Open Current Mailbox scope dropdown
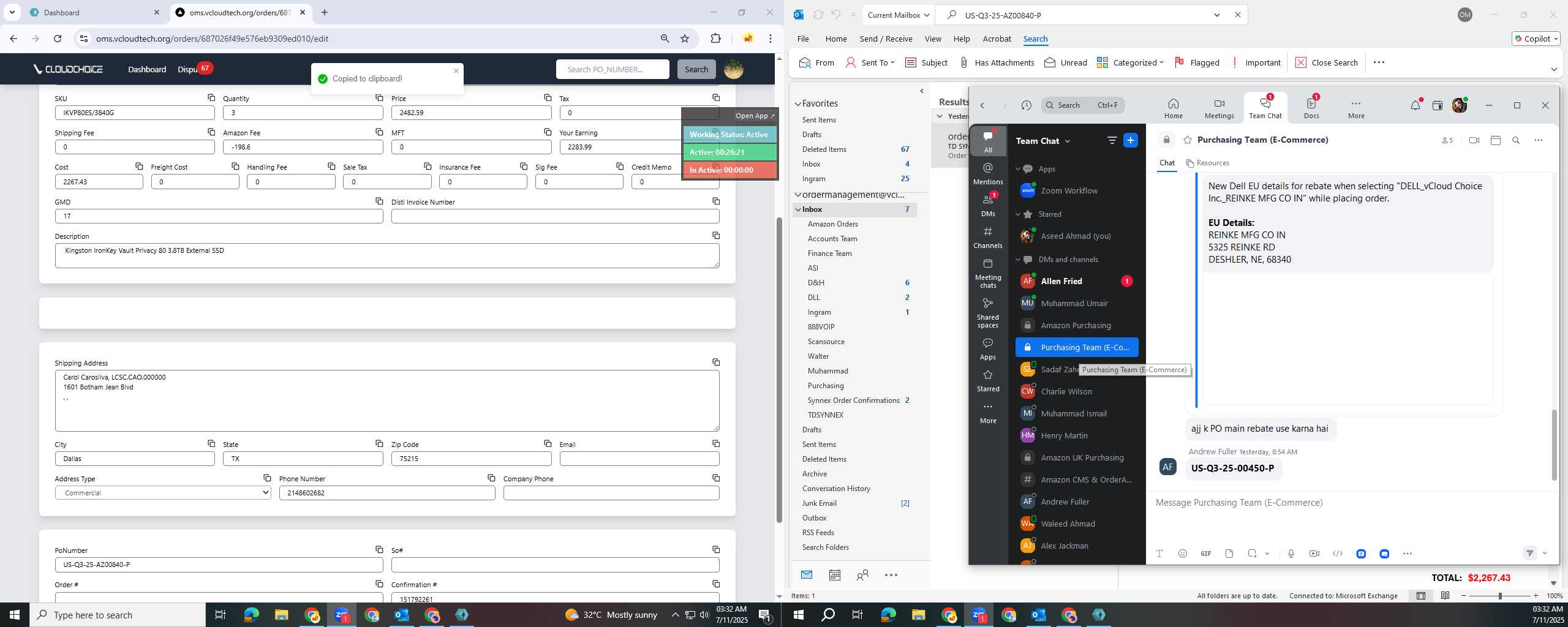 click(899, 15)
